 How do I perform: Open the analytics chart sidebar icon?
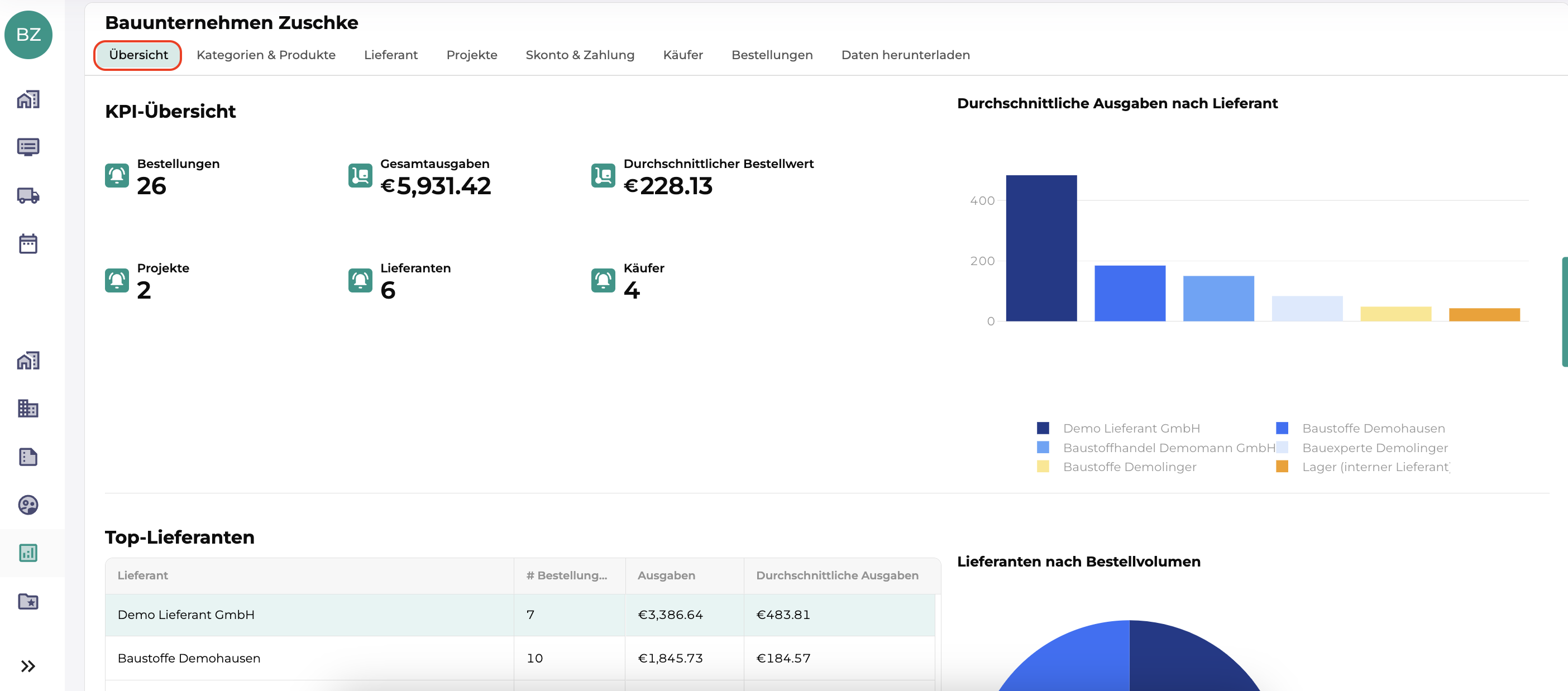28,553
